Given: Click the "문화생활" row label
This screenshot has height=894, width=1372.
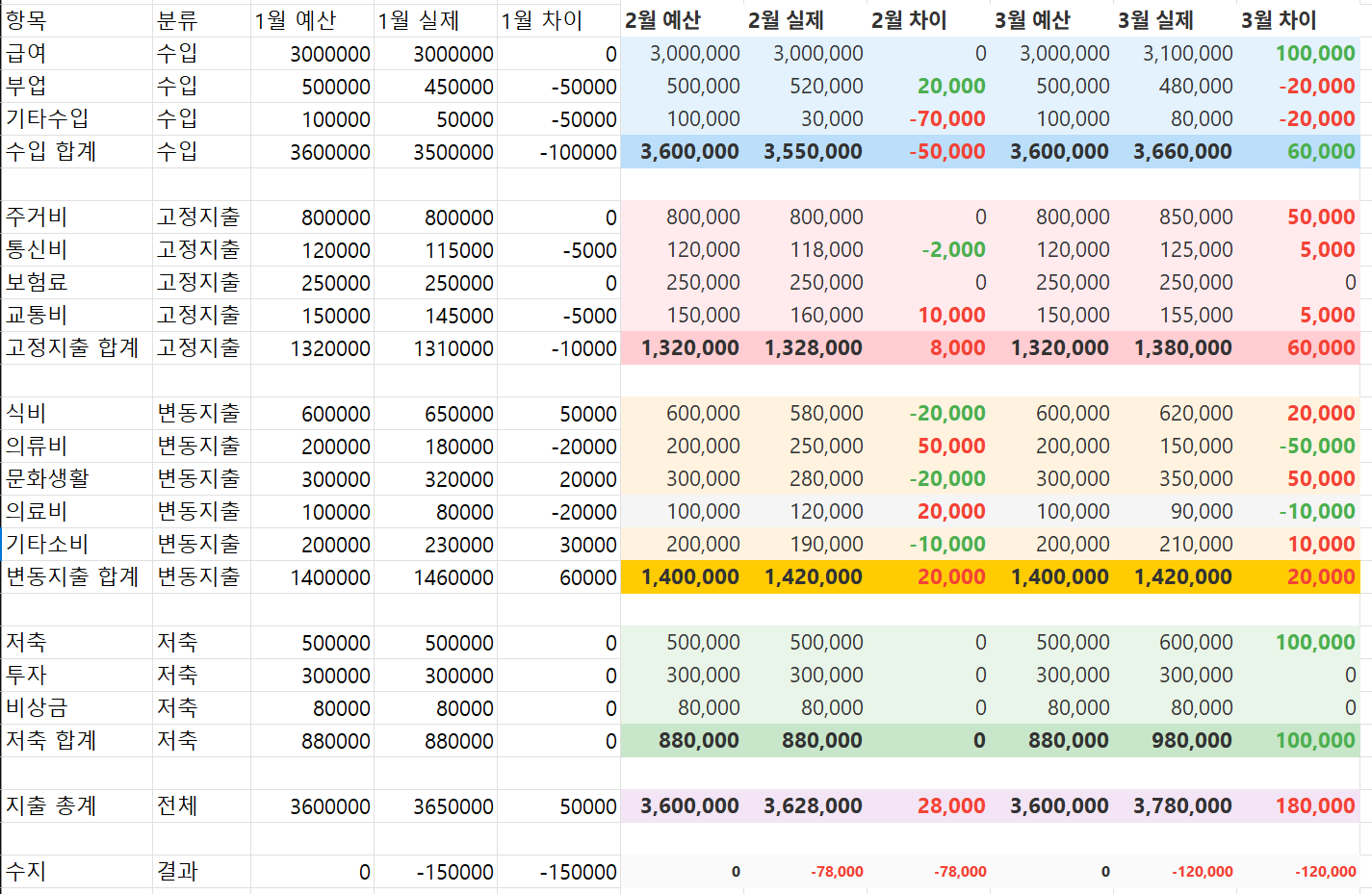Looking at the screenshot, I should (x=77, y=479).
